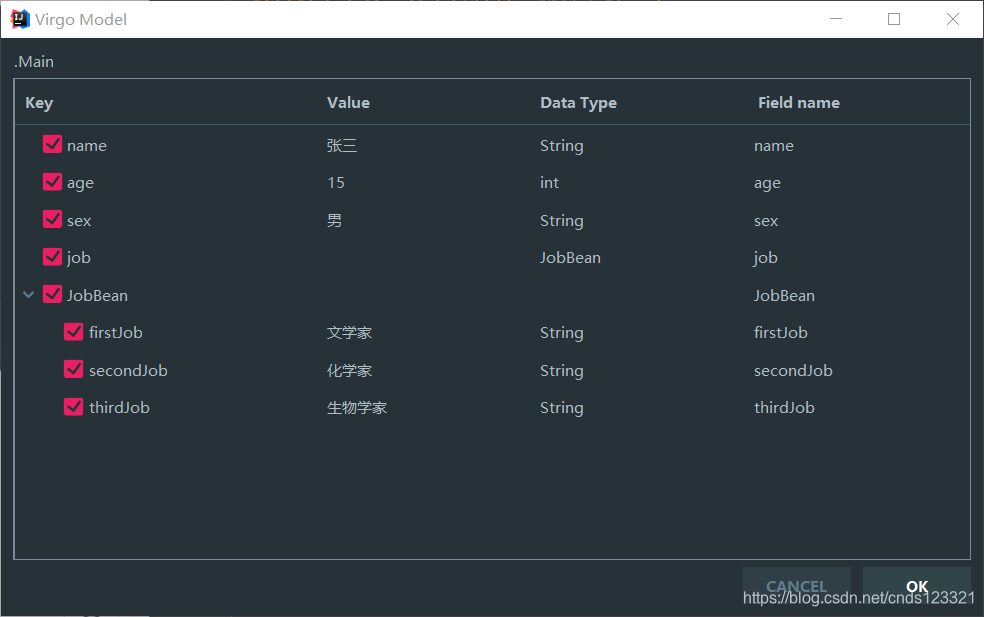This screenshot has height=617, width=984.
Task: Click String data type in firstJob row
Action: pyautogui.click(x=562, y=333)
